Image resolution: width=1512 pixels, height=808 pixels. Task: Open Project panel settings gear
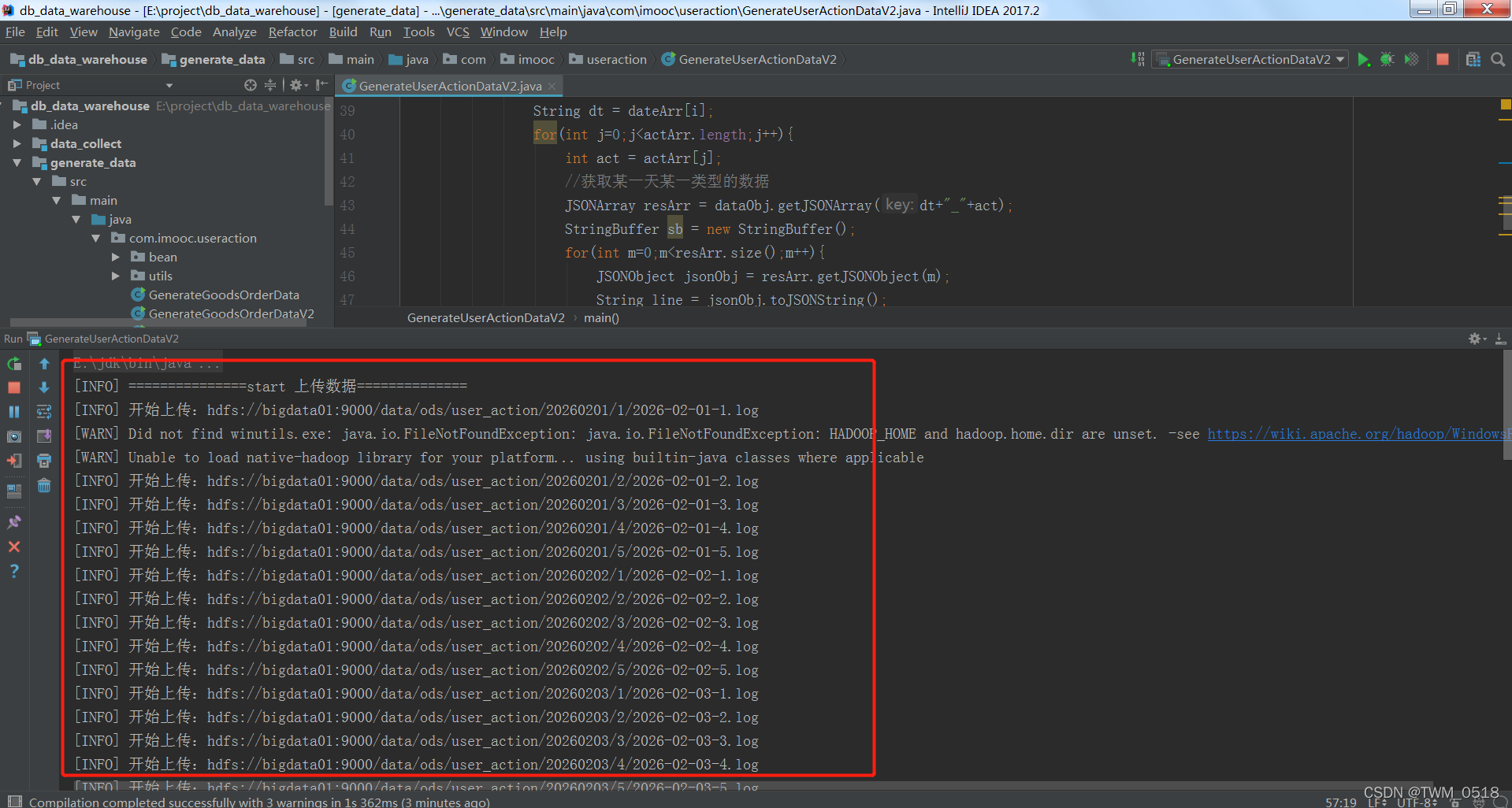point(298,85)
